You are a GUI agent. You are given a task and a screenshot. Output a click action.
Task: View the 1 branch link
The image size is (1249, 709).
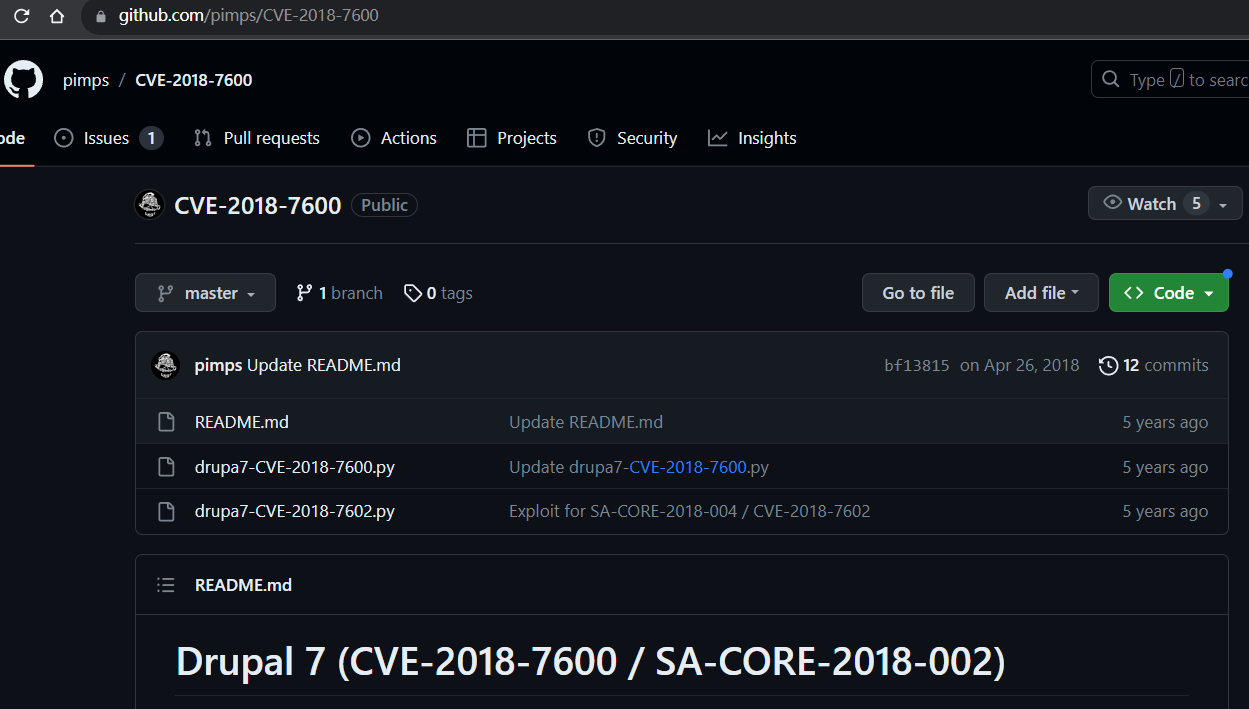(340, 293)
